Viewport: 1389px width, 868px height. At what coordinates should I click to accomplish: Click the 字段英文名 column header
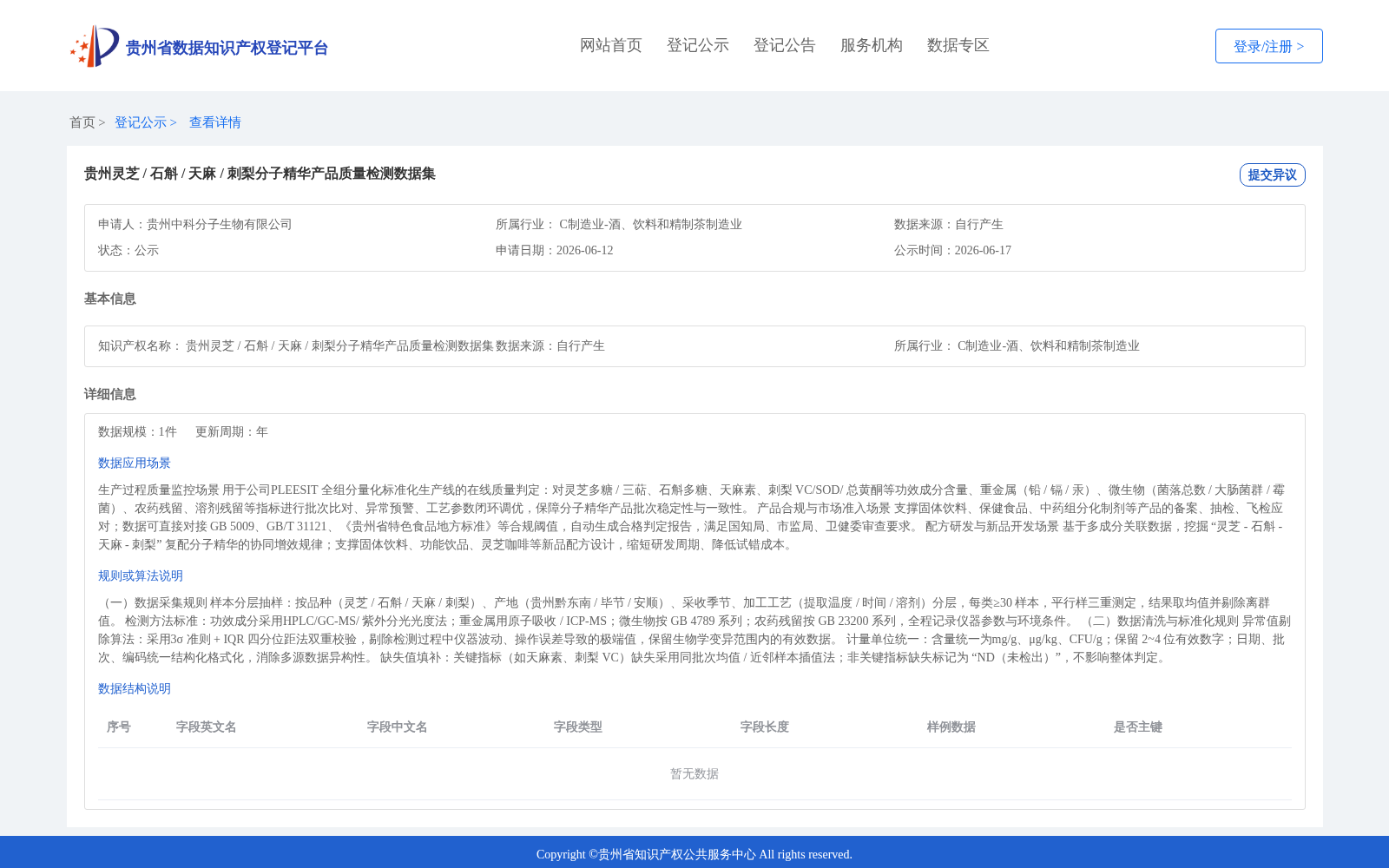tap(207, 727)
